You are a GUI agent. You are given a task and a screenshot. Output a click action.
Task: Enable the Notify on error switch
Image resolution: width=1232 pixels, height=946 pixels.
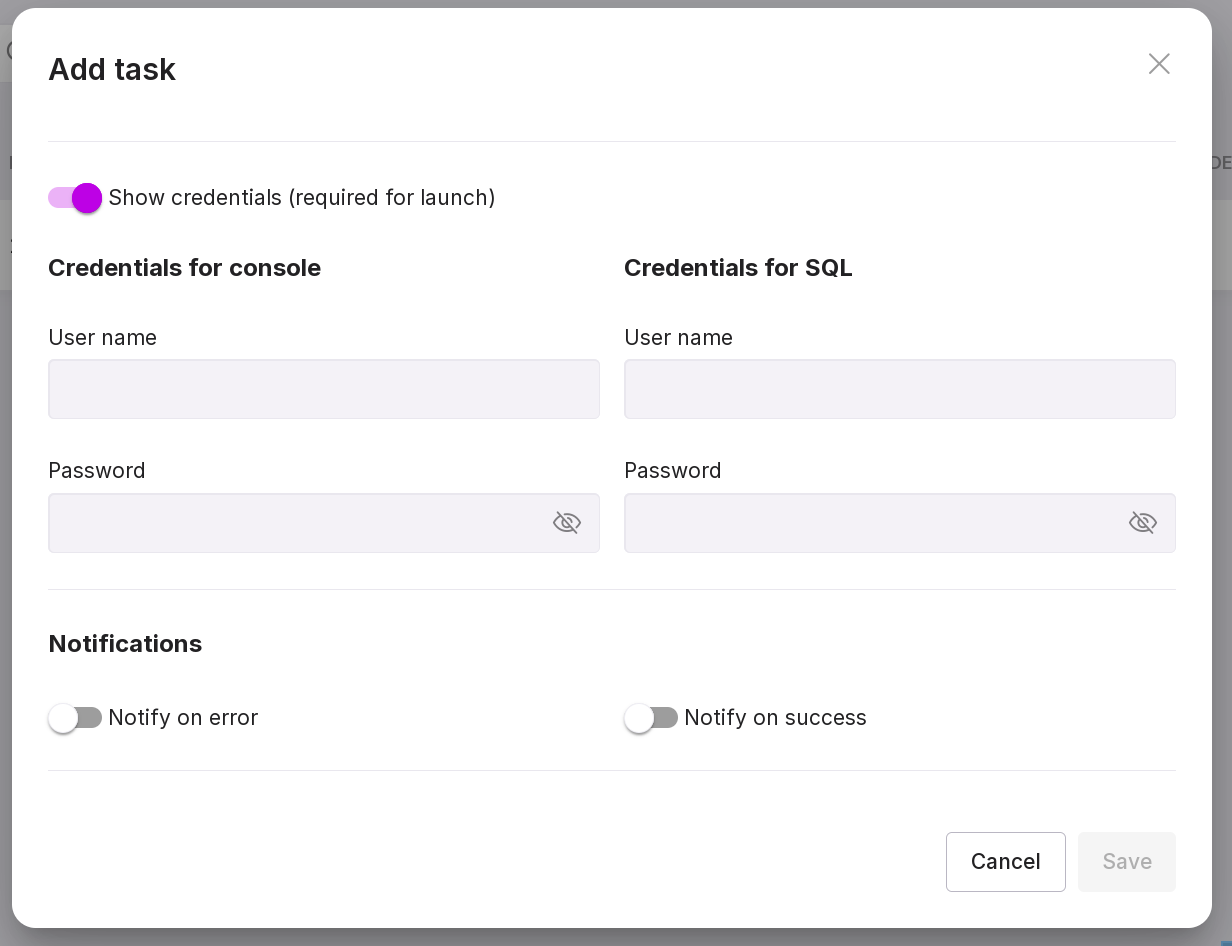[x=75, y=718]
